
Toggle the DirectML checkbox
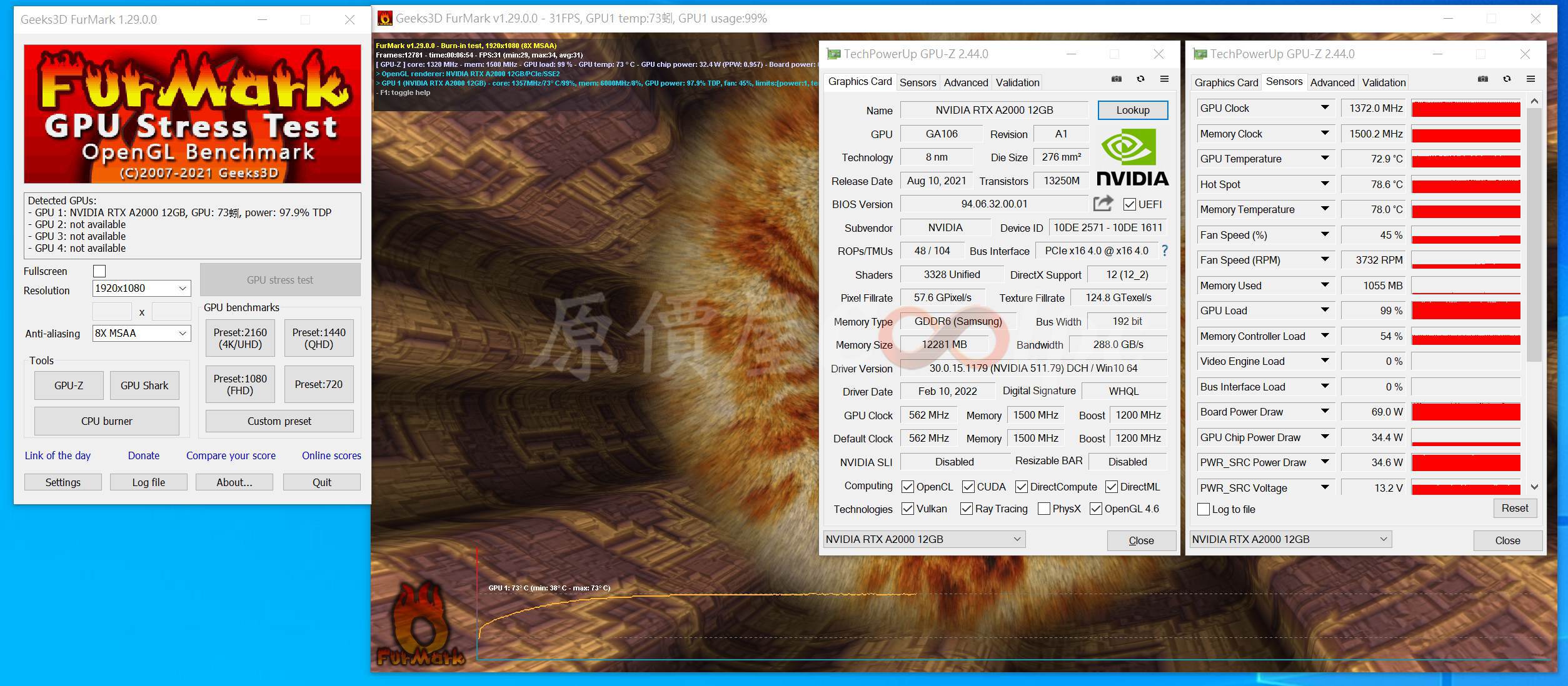(x=1111, y=487)
